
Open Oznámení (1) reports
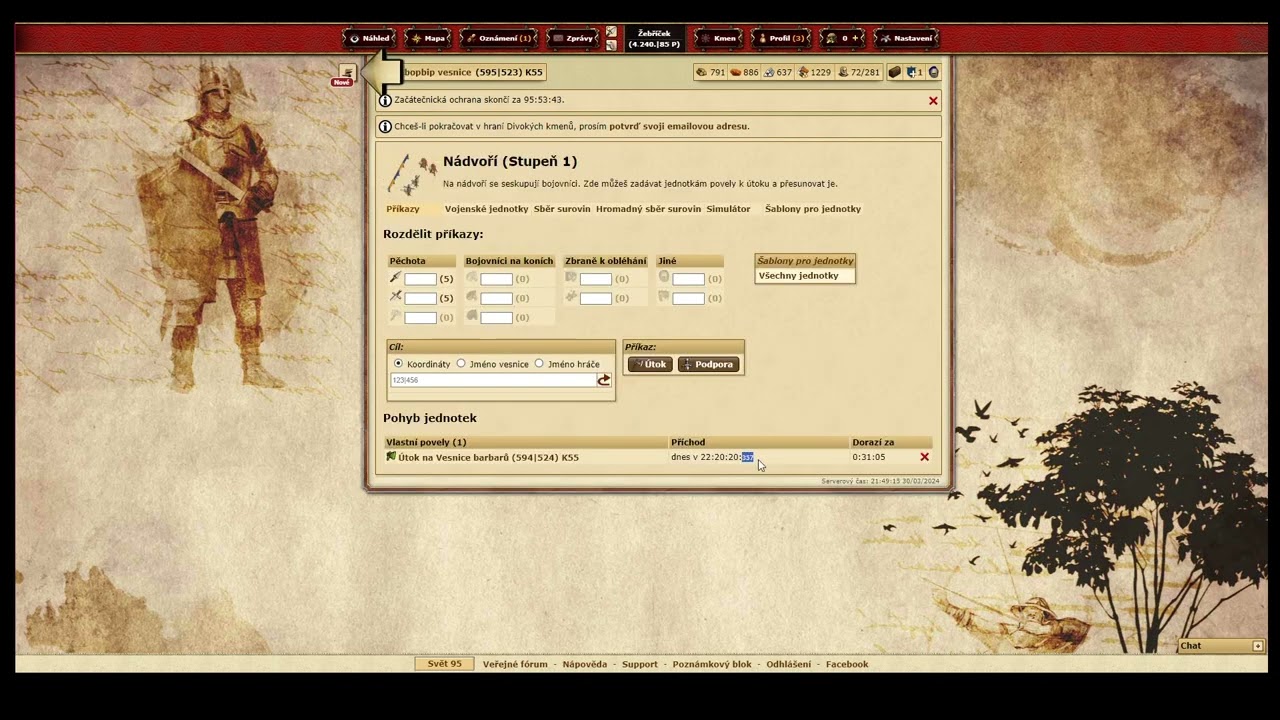coord(498,38)
